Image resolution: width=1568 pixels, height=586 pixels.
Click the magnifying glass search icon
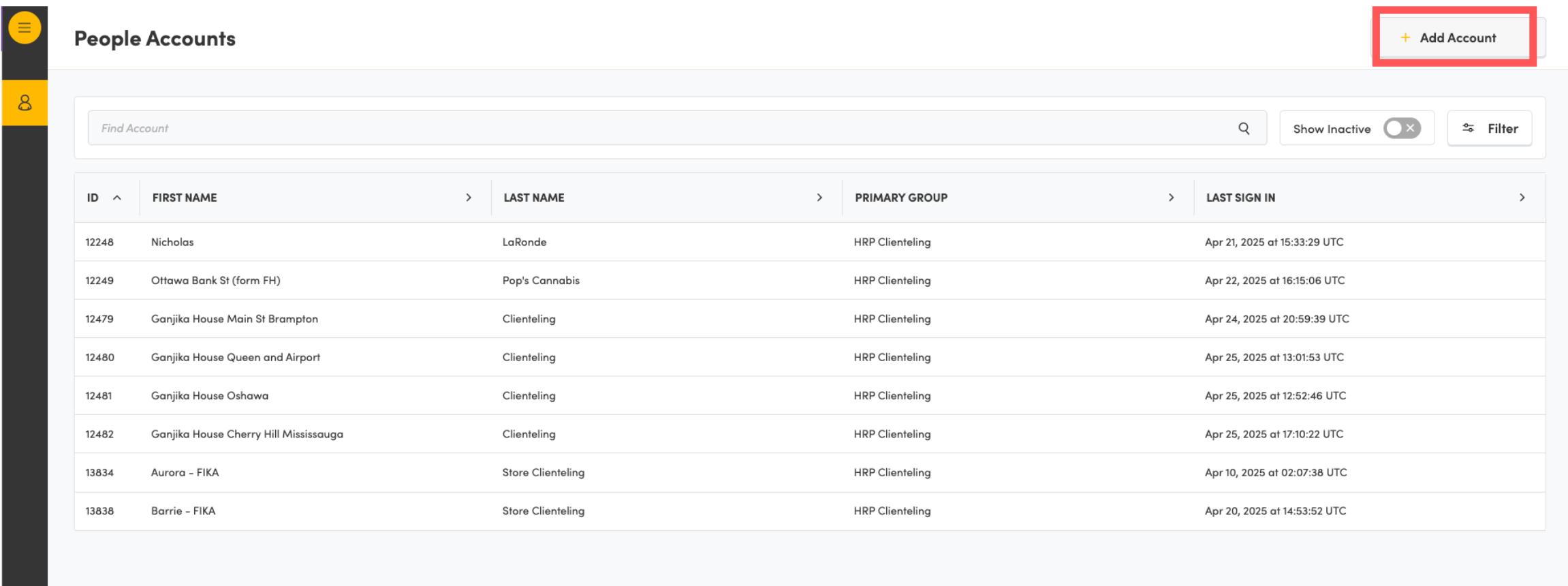click(1244, 128)
